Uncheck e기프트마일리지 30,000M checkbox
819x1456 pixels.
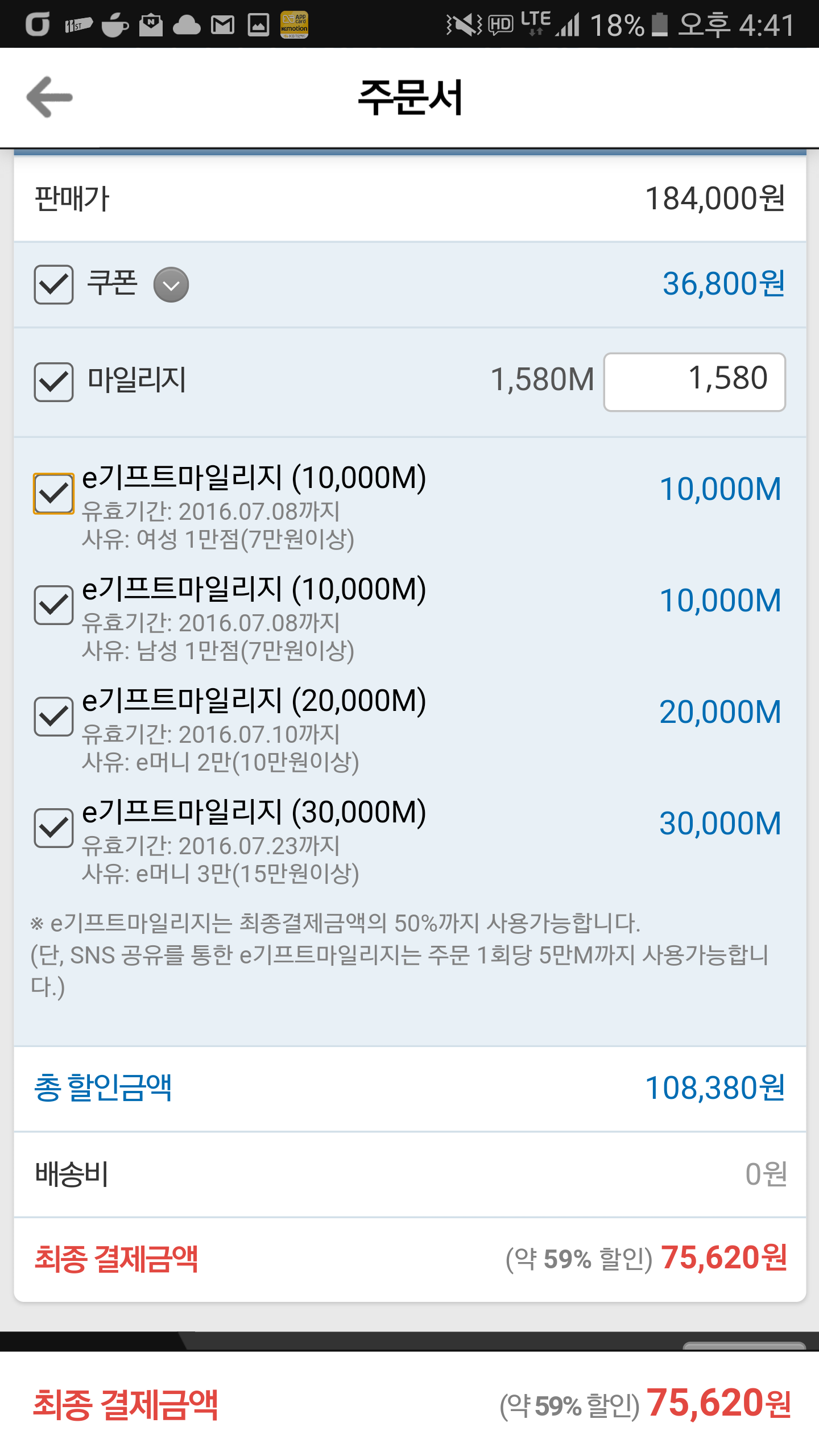53,828
